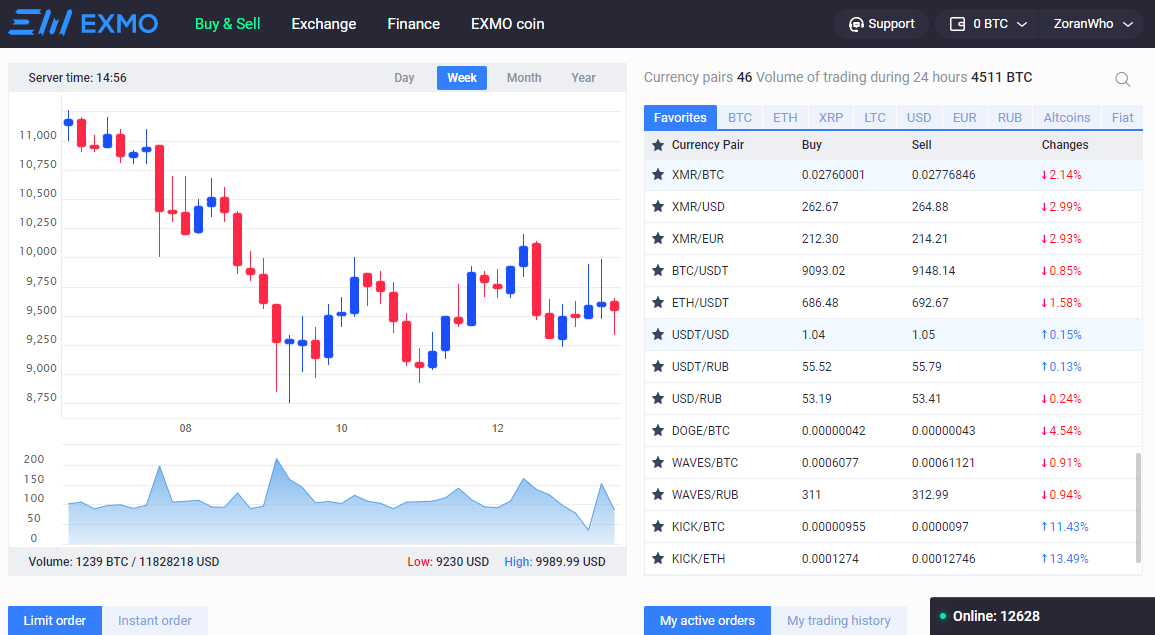Open the Exchange menu
Screen dimensions: 1155x635
[x=323, y=24]
